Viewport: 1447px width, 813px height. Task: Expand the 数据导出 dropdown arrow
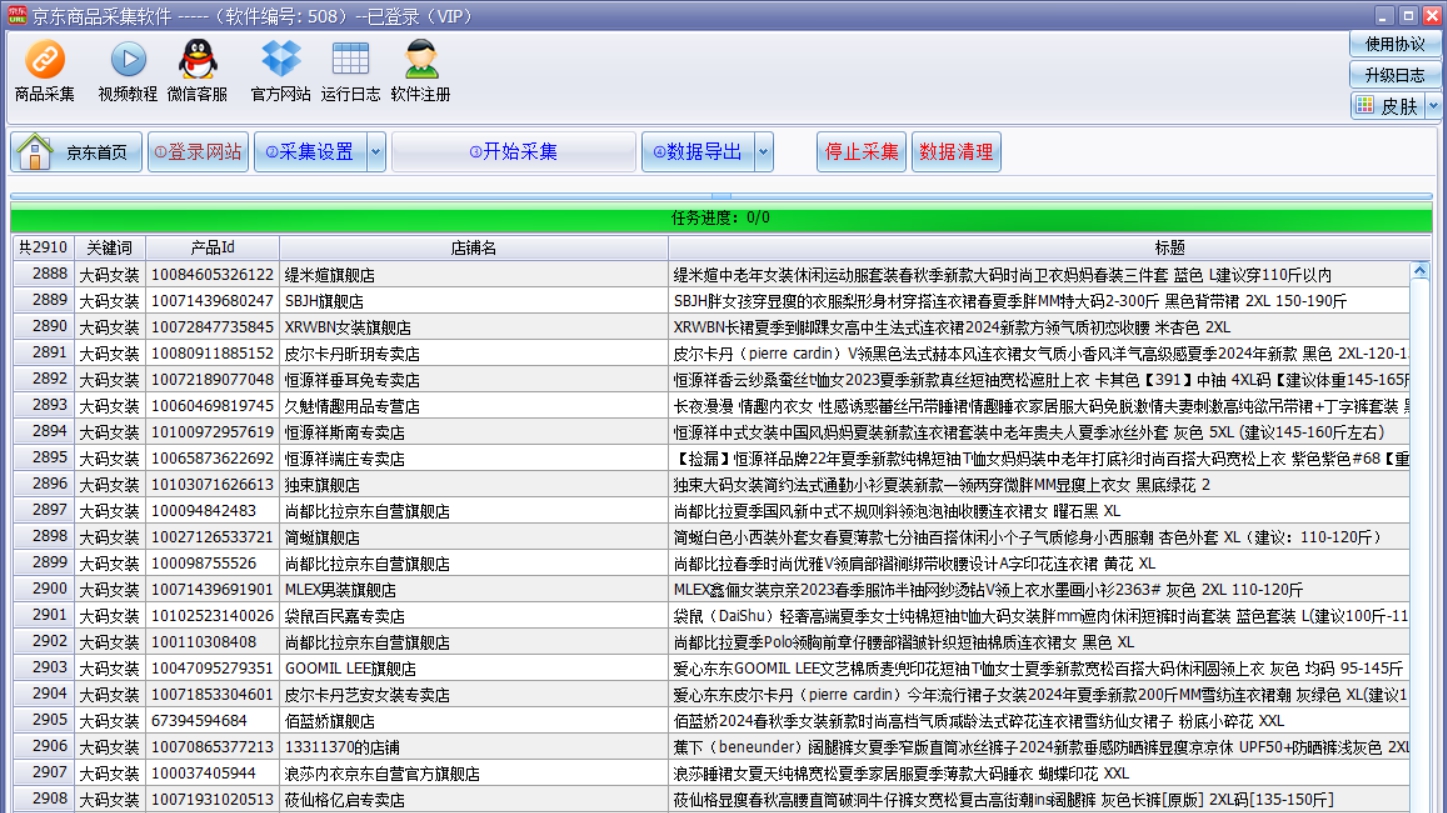(764, 152)
